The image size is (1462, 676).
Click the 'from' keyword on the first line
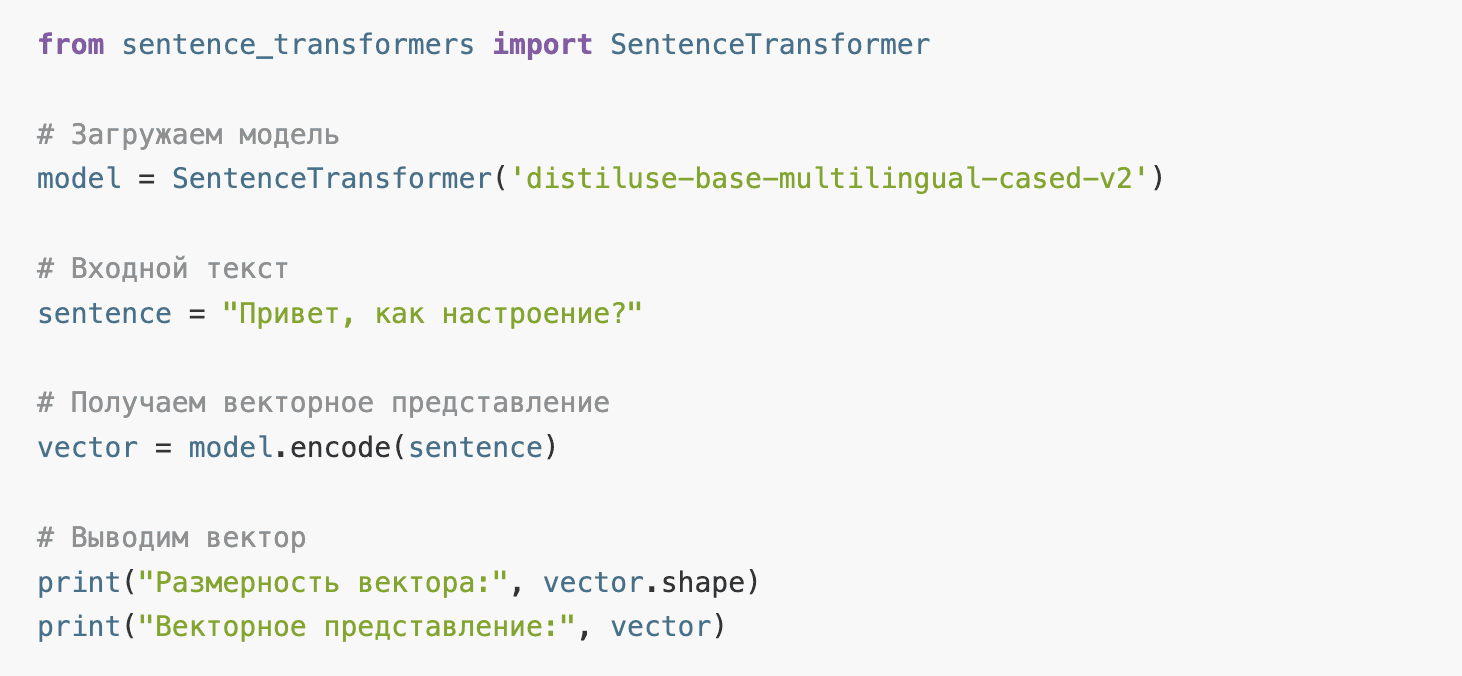[71, 45]
